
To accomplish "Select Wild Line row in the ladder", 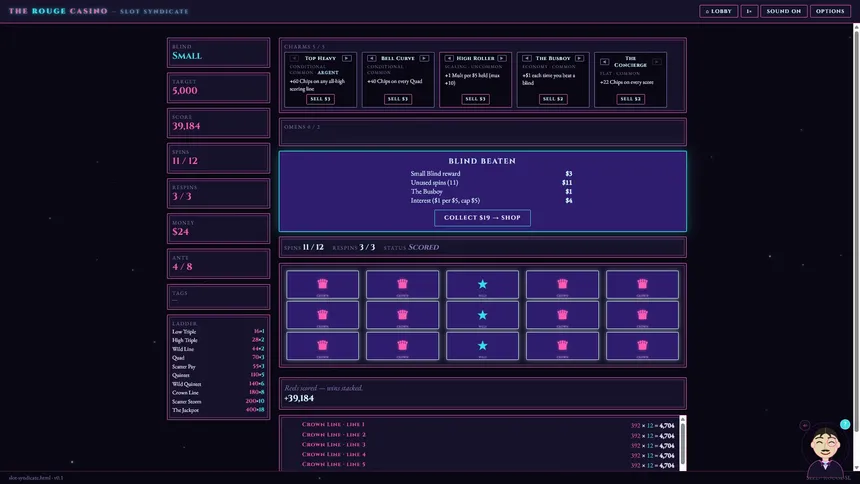I will click(x=218, y=349).
